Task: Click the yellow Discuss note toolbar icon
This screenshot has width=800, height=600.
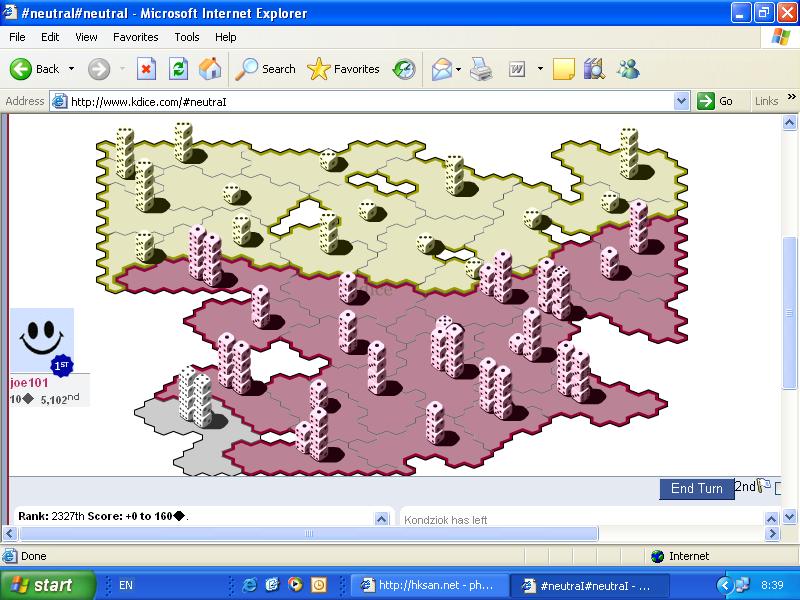Action: [x=564, y=69]
